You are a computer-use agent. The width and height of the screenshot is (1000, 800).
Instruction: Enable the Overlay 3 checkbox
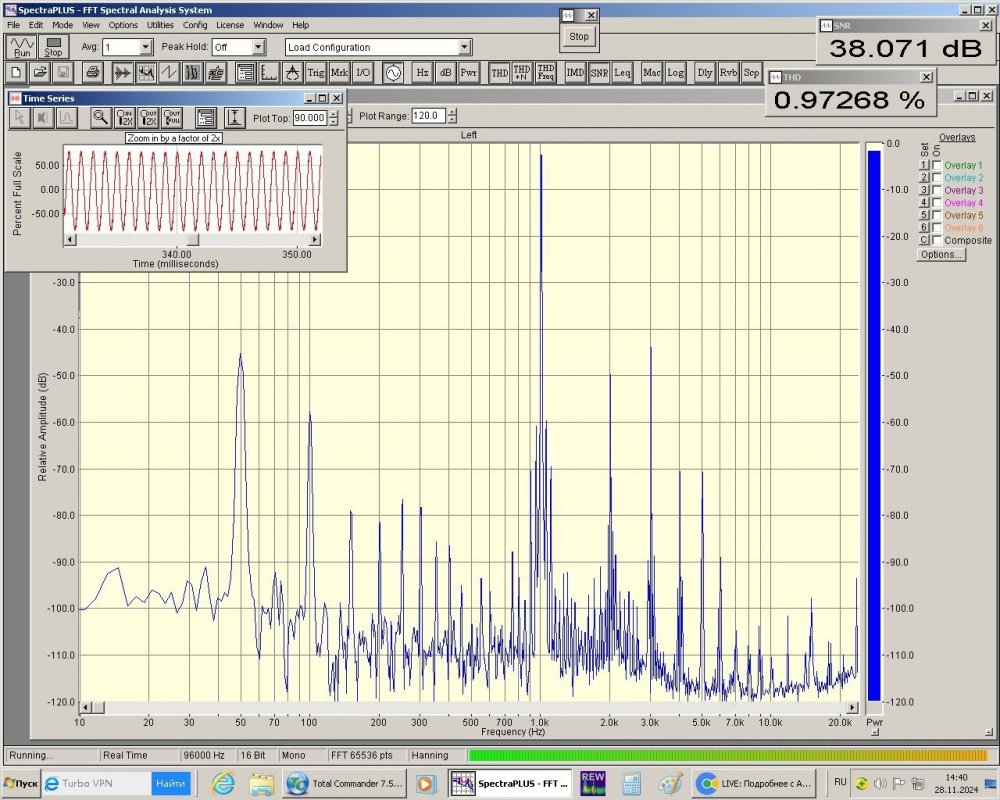click(937, 190)
